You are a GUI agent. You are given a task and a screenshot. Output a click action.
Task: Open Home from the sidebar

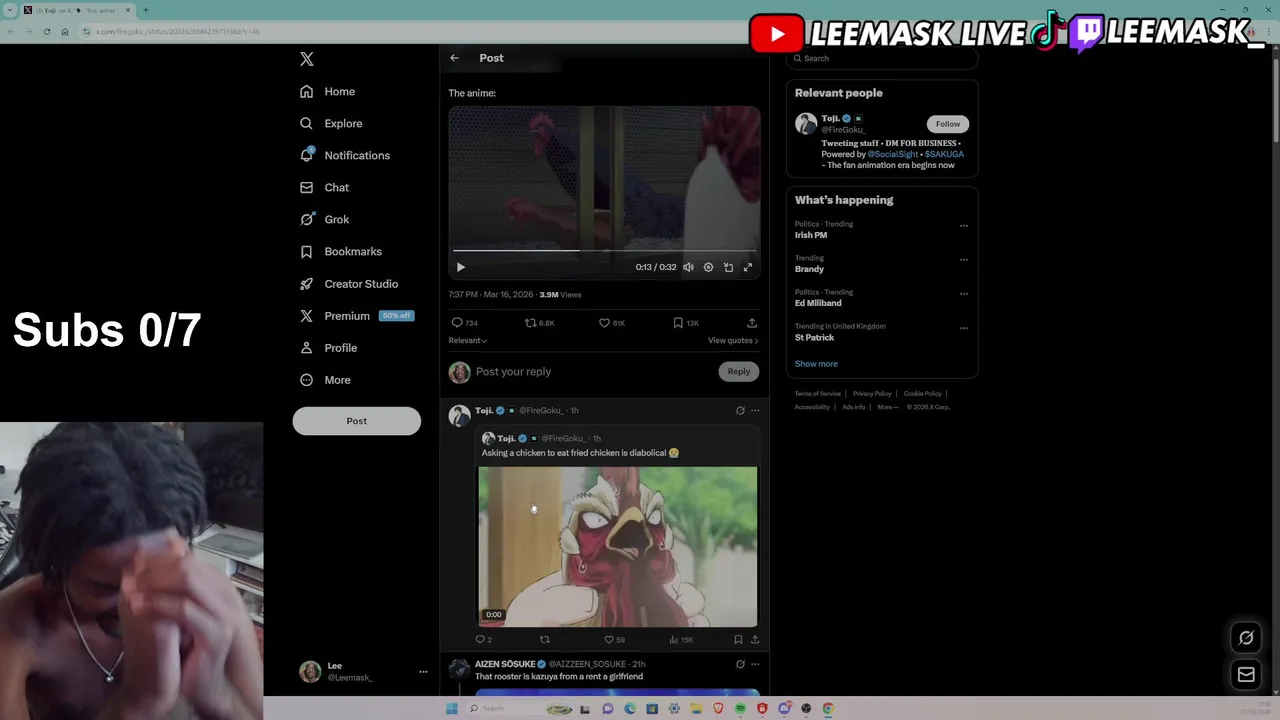coord(328,91)
